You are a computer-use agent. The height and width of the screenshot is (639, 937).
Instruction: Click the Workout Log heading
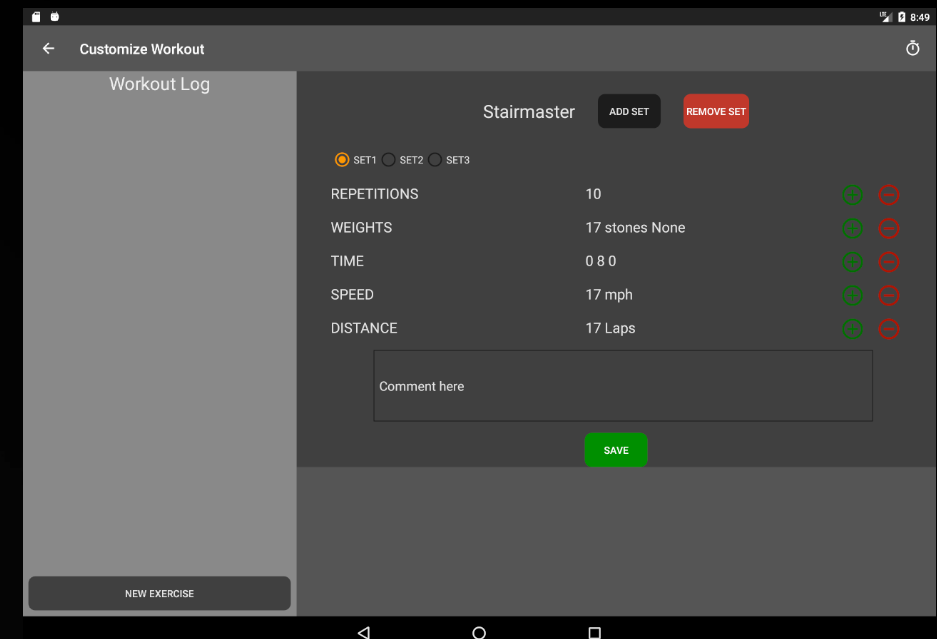pyautogui.click(x=160, y=84)
